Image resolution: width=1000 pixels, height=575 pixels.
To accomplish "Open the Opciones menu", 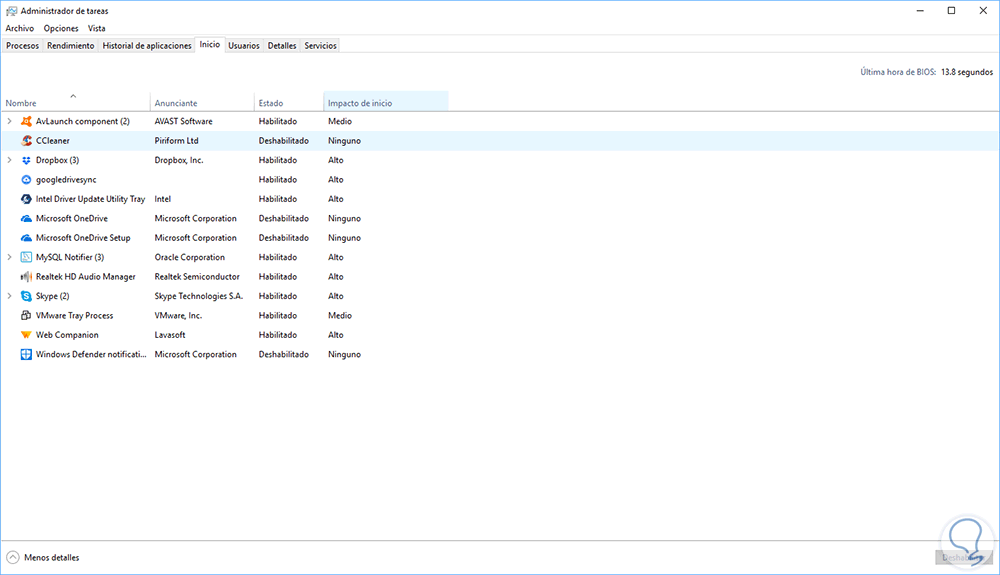I will pyautogui.click(x=61, y=28).
